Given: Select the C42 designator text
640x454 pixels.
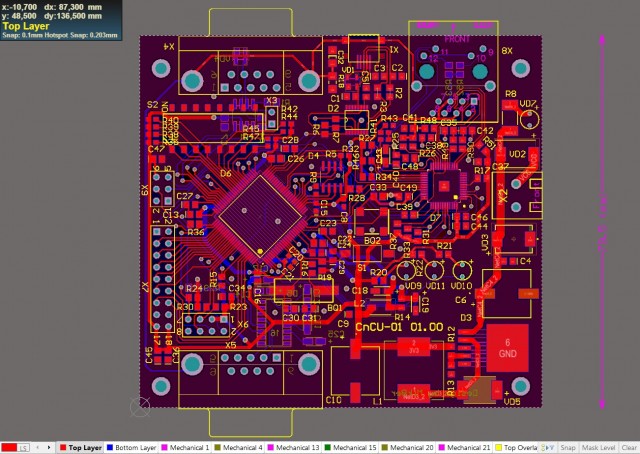Looking at the screenshot, I should click(485, 131).
